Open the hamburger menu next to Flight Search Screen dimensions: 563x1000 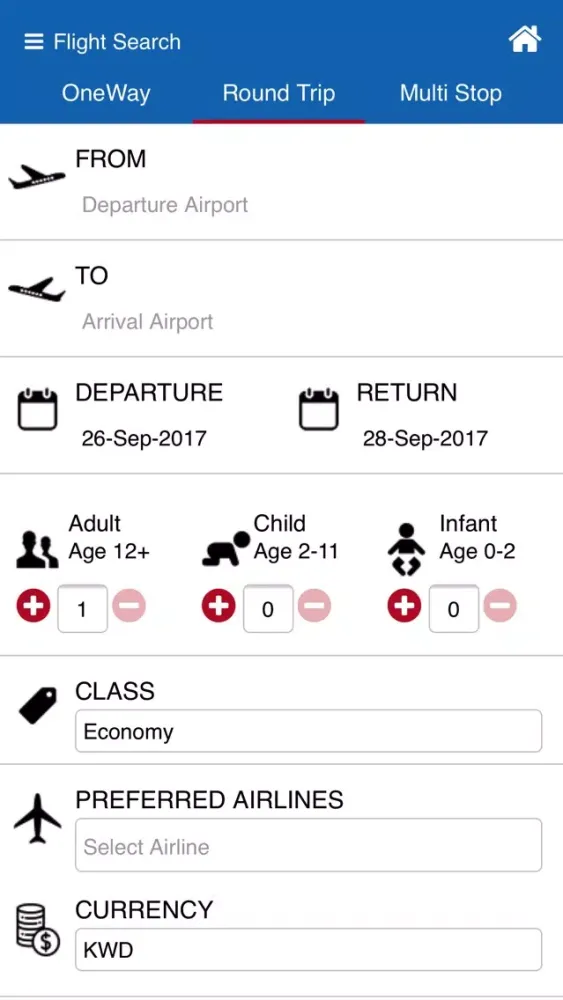coord(33,42)
